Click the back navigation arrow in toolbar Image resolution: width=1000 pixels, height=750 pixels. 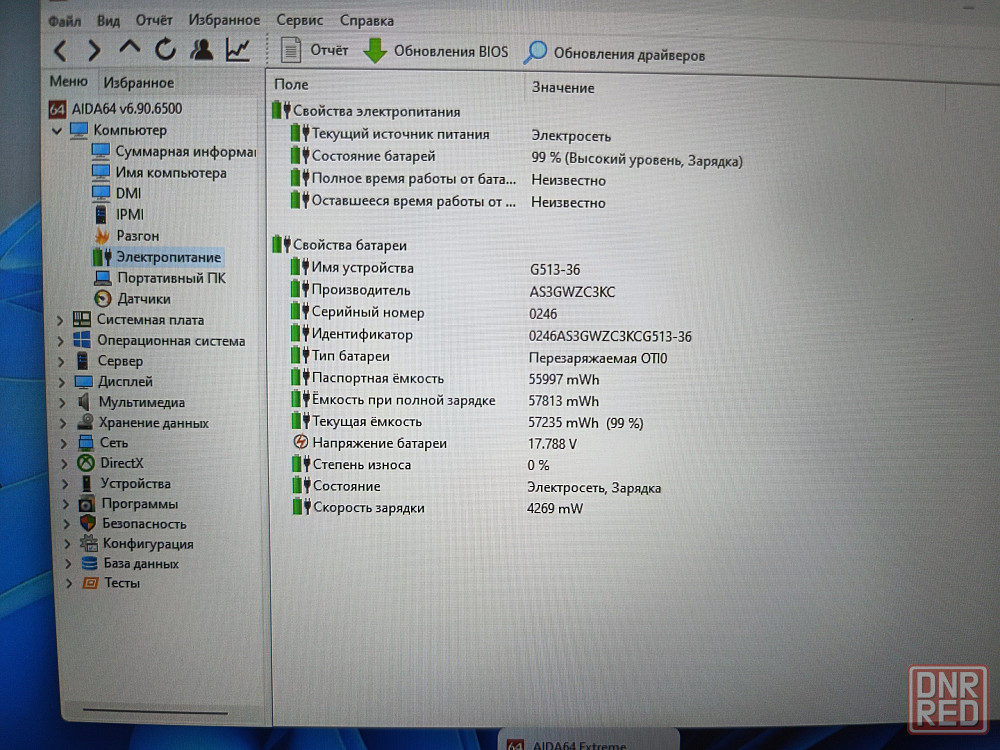[61, 50]
